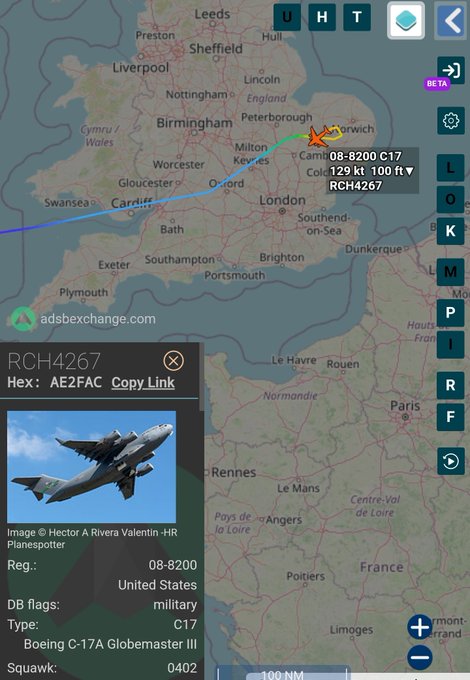Click the Copy Link hyperlink
The image size is (470, 680).
point(143,382)
